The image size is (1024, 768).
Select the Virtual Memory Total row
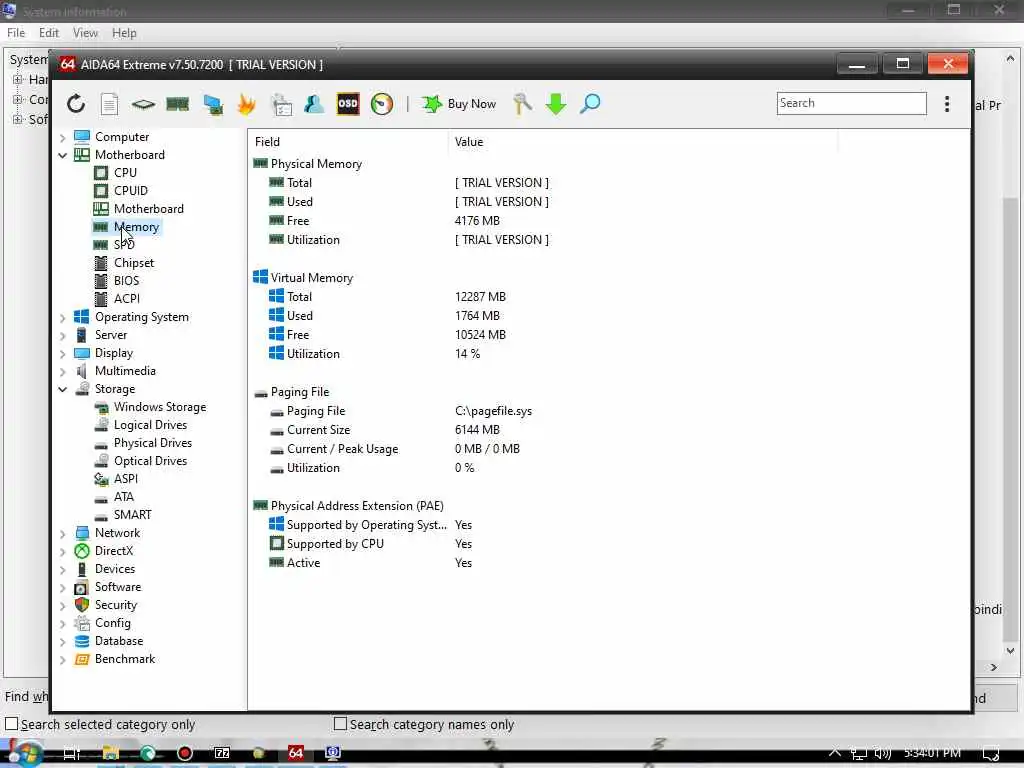point(545,296)
